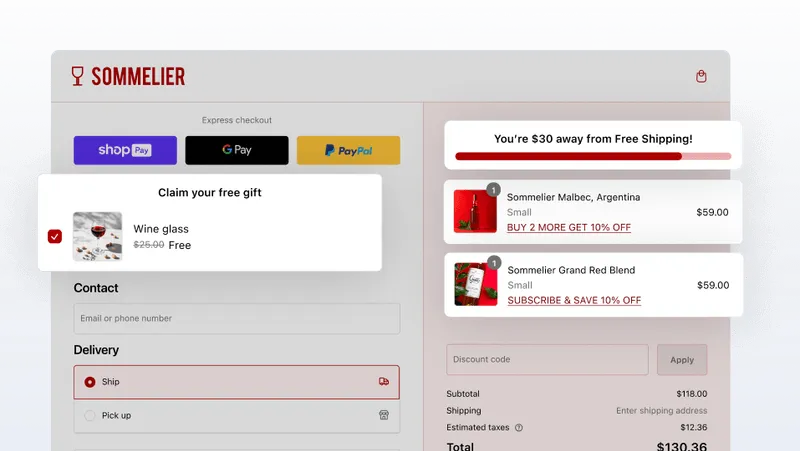Open the BUY 2 MORE GET 10% OFF link

(569, 228)
